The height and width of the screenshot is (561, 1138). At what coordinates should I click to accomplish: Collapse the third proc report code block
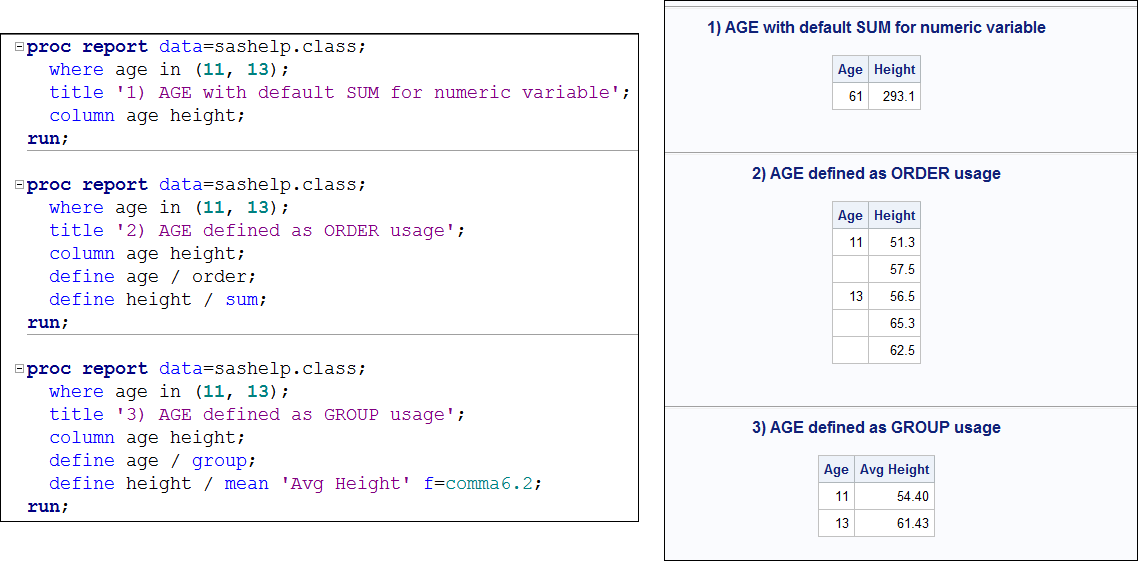coord(20,369)
